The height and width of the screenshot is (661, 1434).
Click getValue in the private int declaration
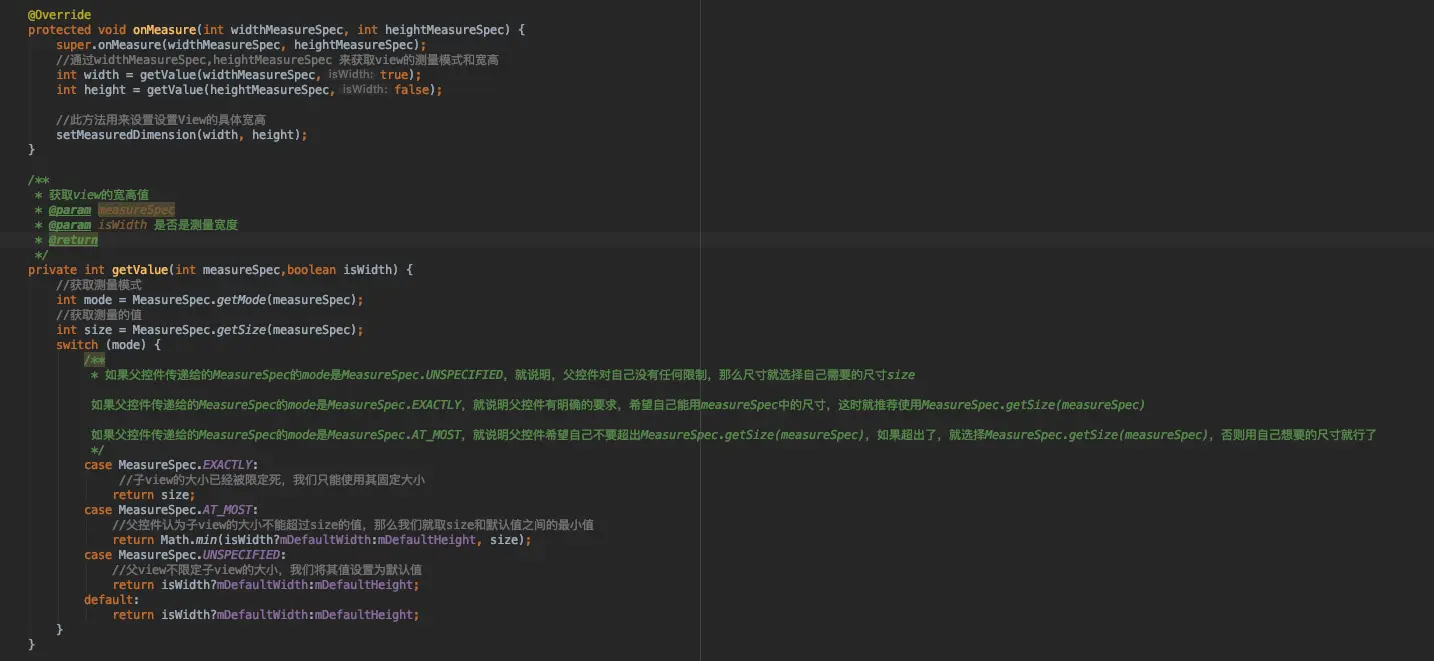pyautogui.click(x=139, y=270)
